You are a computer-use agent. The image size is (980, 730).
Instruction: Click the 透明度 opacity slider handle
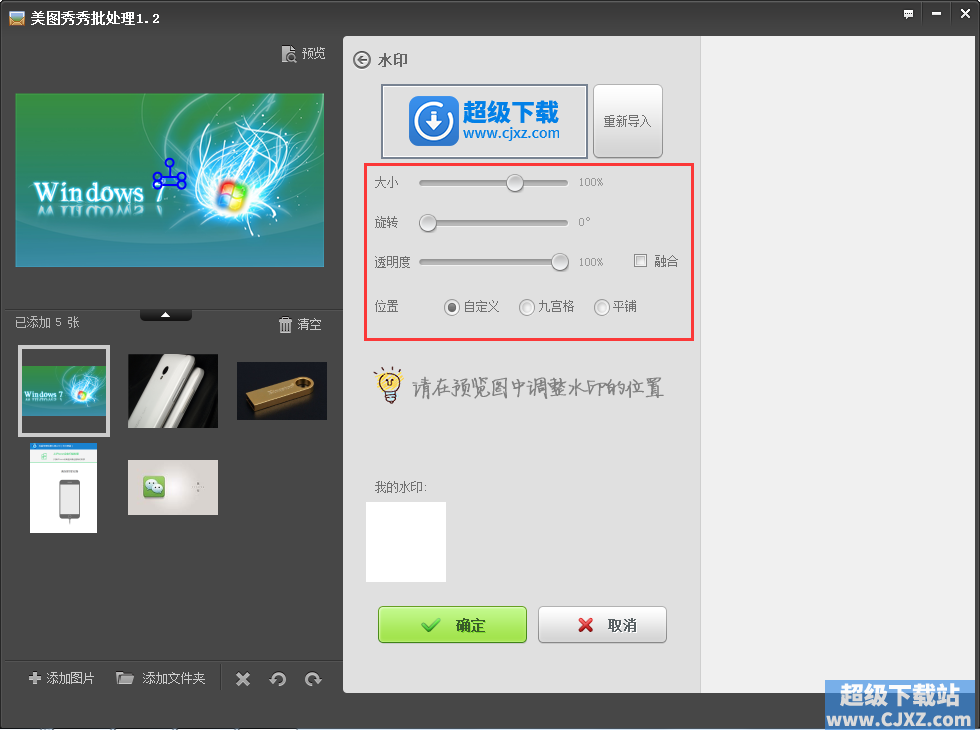(x=560, y=262)
